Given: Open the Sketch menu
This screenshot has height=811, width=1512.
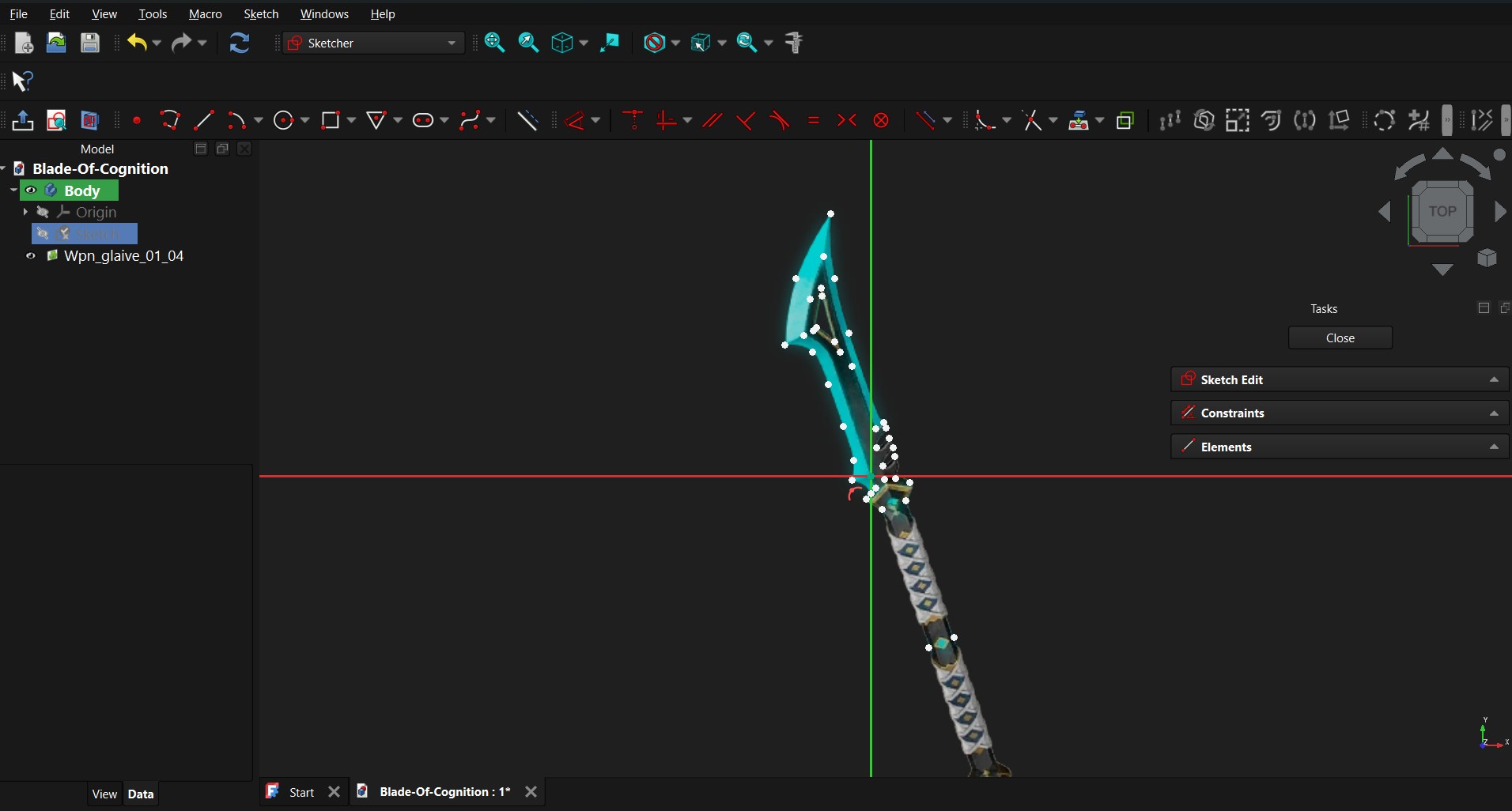Looking at the screenshot, I should click(261, 14).
